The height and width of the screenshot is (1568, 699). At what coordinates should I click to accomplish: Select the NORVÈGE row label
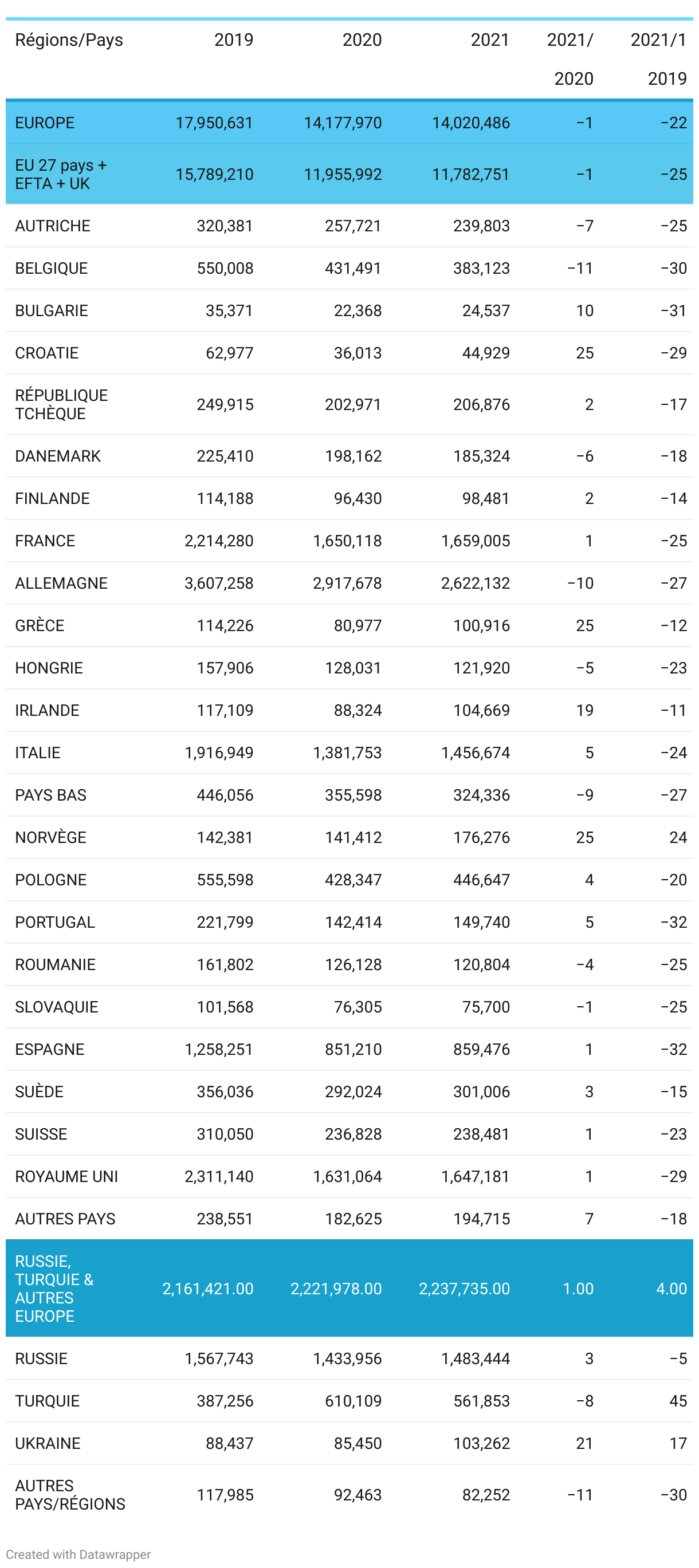click(x=50, y=838)
